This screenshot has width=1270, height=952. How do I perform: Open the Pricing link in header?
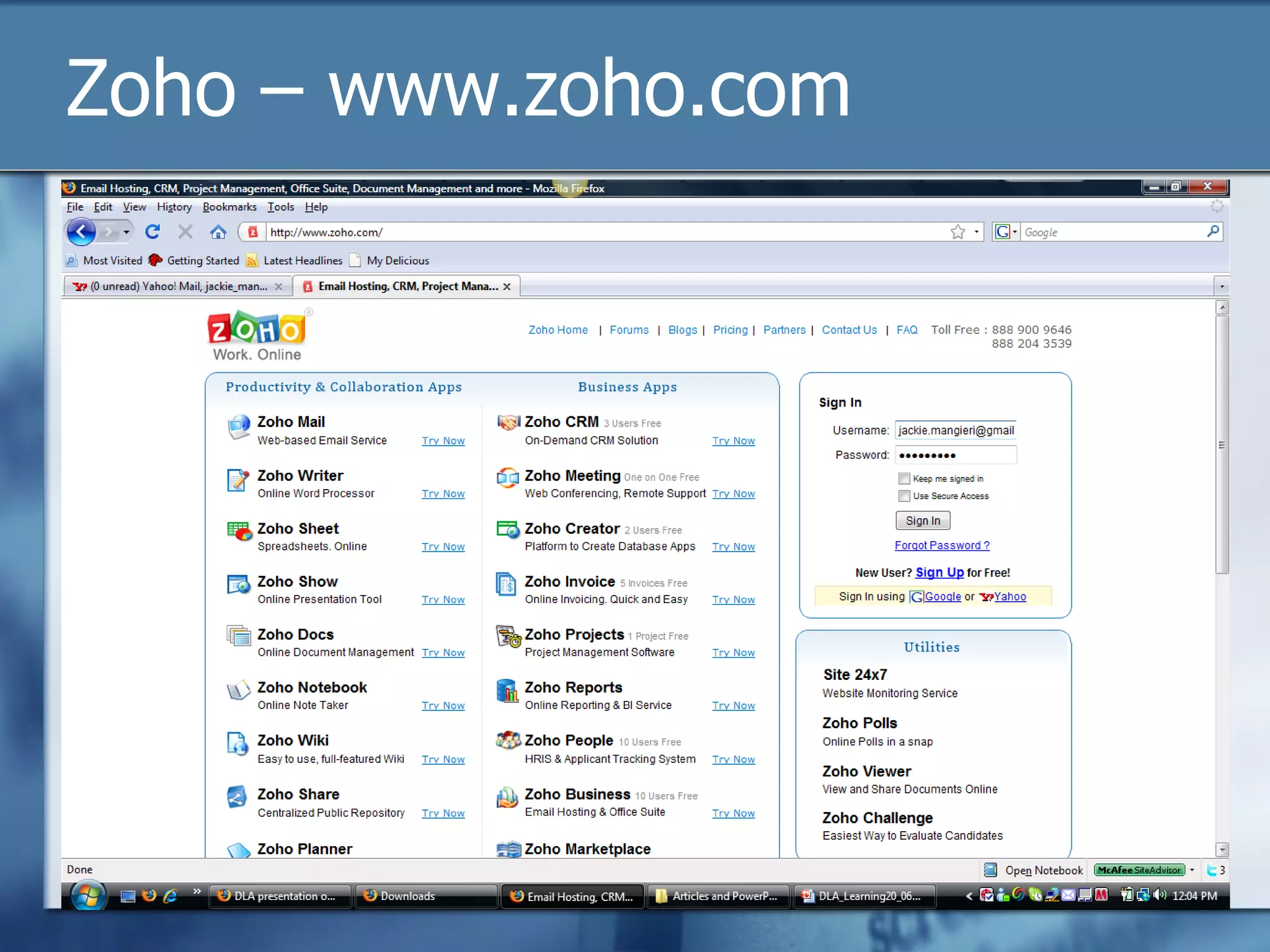pos(730,330)
